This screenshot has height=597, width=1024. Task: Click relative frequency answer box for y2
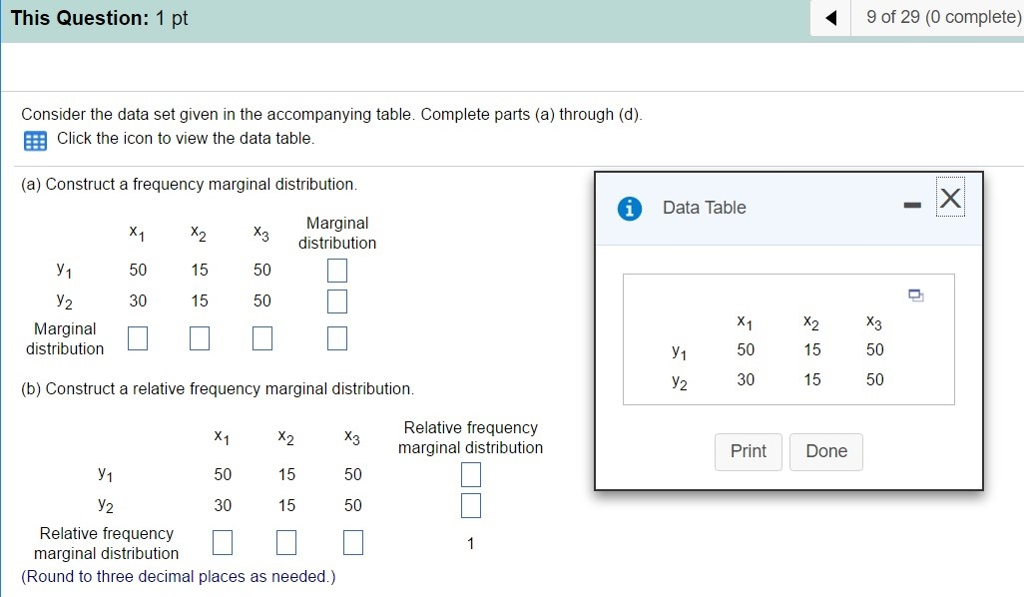470,505
